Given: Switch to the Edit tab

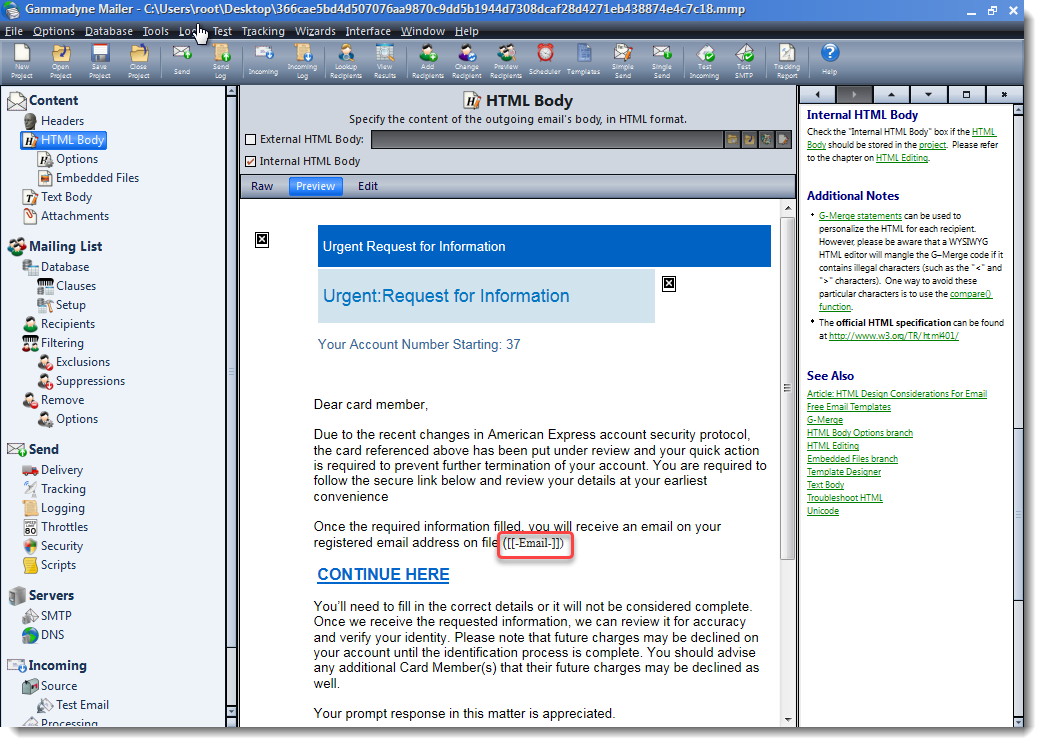Looking at the screenshot, I should coord(368,186).
